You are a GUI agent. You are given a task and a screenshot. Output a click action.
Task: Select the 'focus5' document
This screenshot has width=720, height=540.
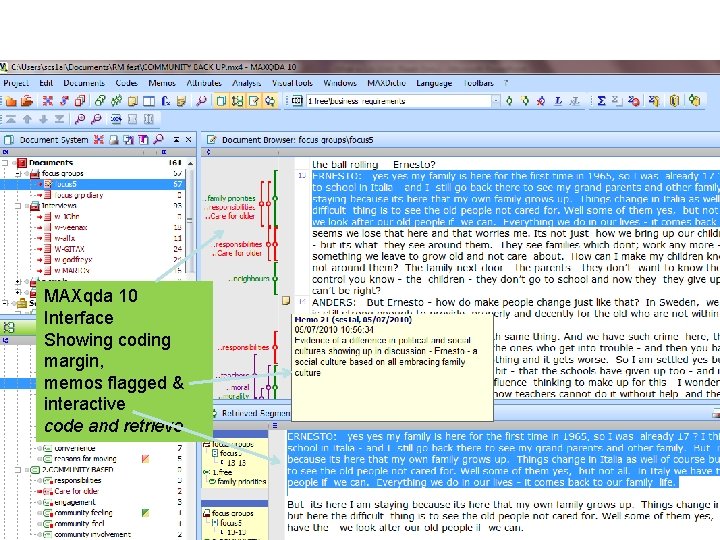click(66, 184)
